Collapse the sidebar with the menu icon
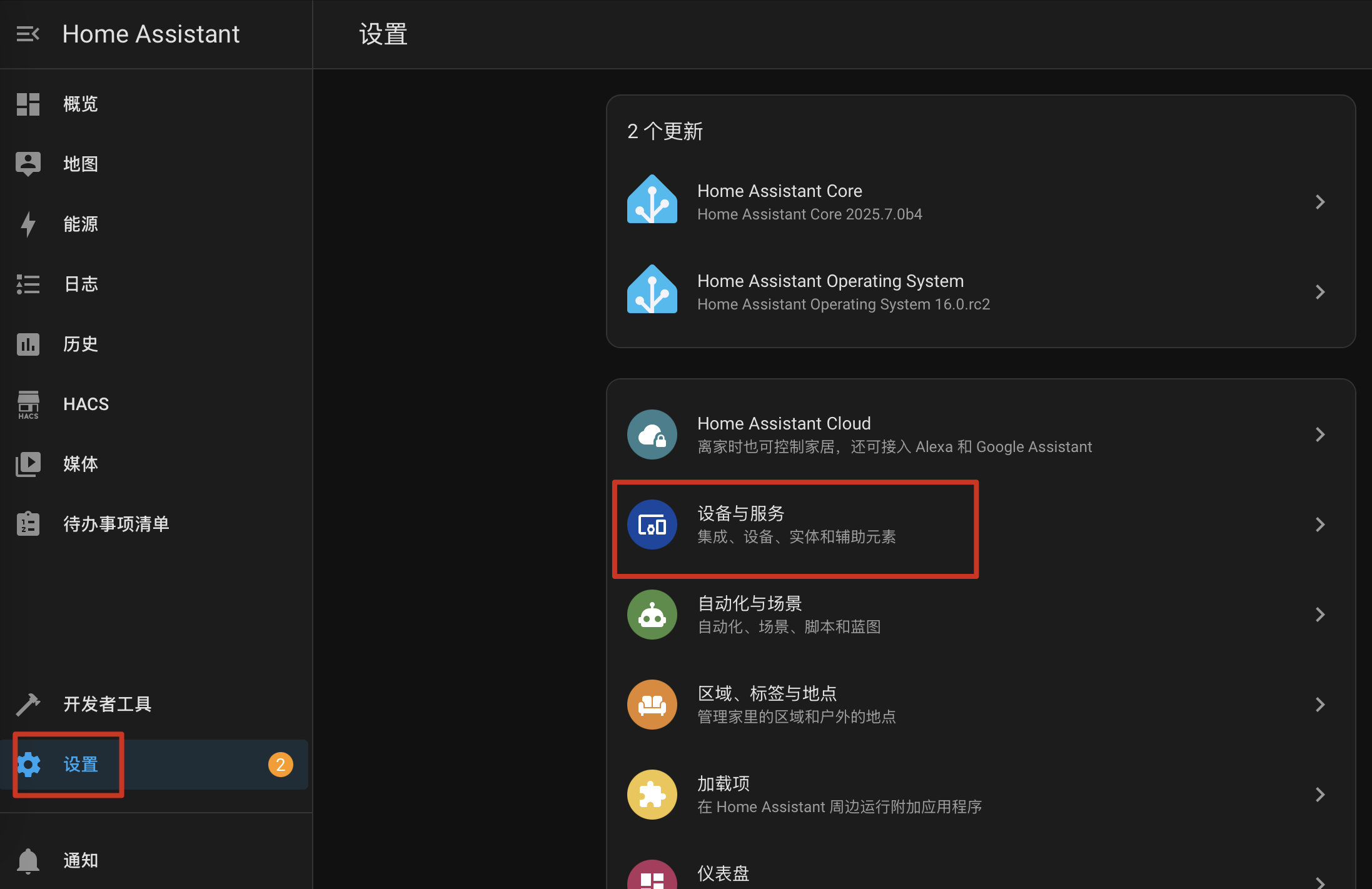This screenshot has width=1372, height=889. [x=28, y=34]
